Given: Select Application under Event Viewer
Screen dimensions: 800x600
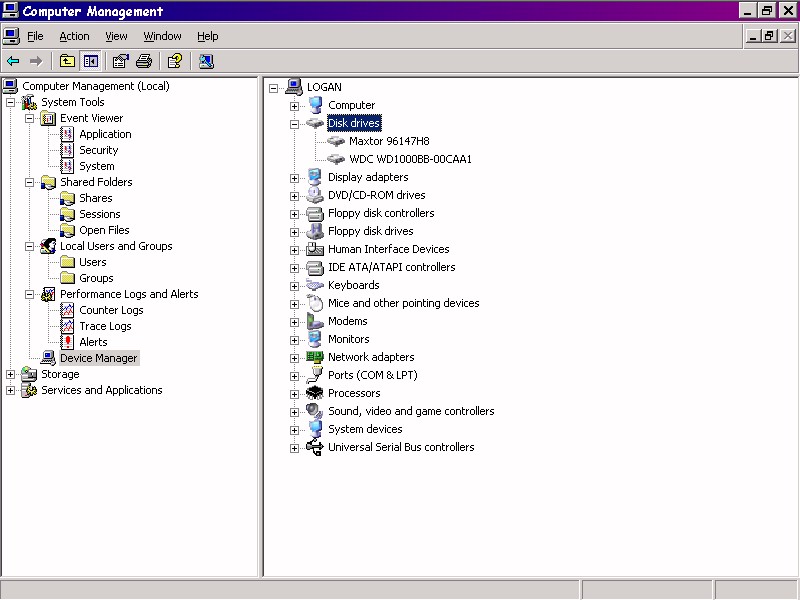Looking at the screenshot, I should 105,134.
